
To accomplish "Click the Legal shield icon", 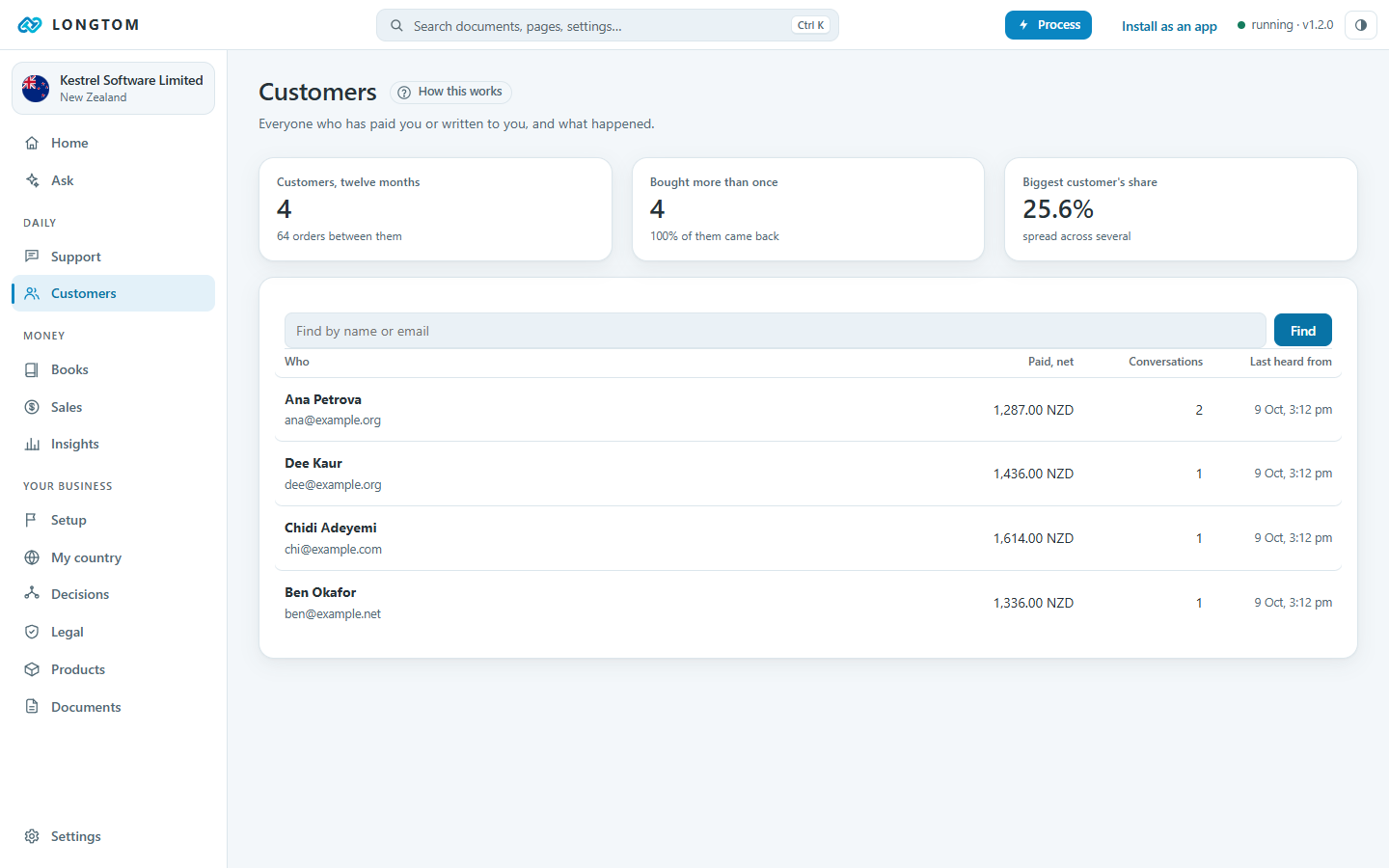I will 32,632.
